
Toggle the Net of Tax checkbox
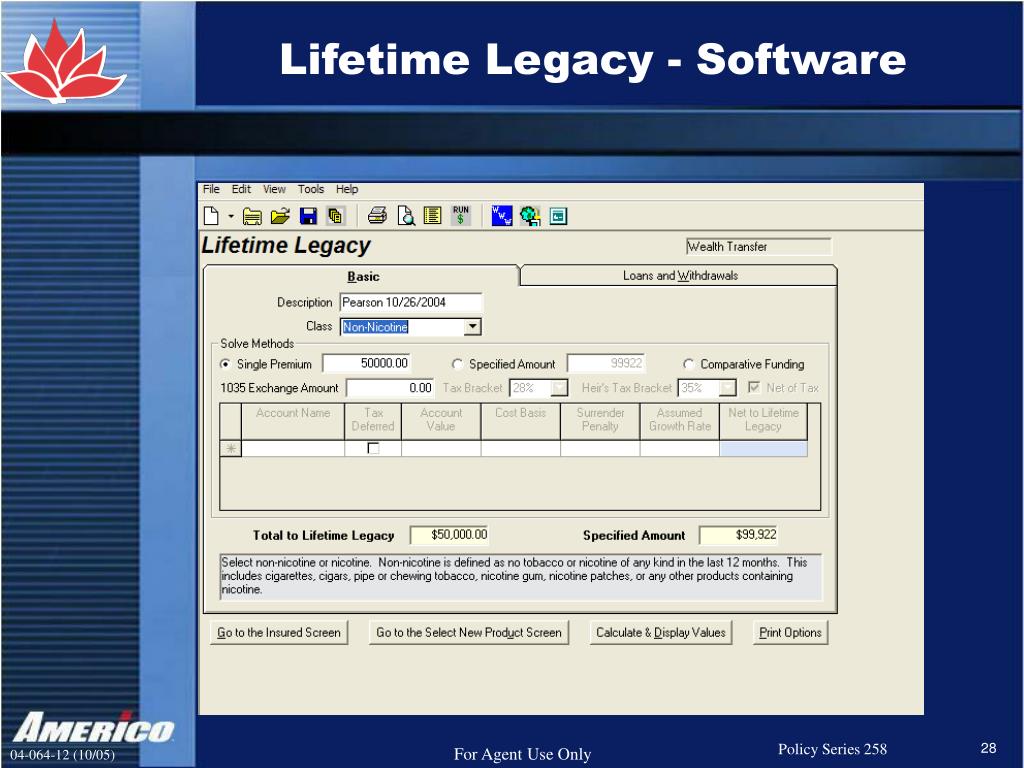[x=754, y=387]
